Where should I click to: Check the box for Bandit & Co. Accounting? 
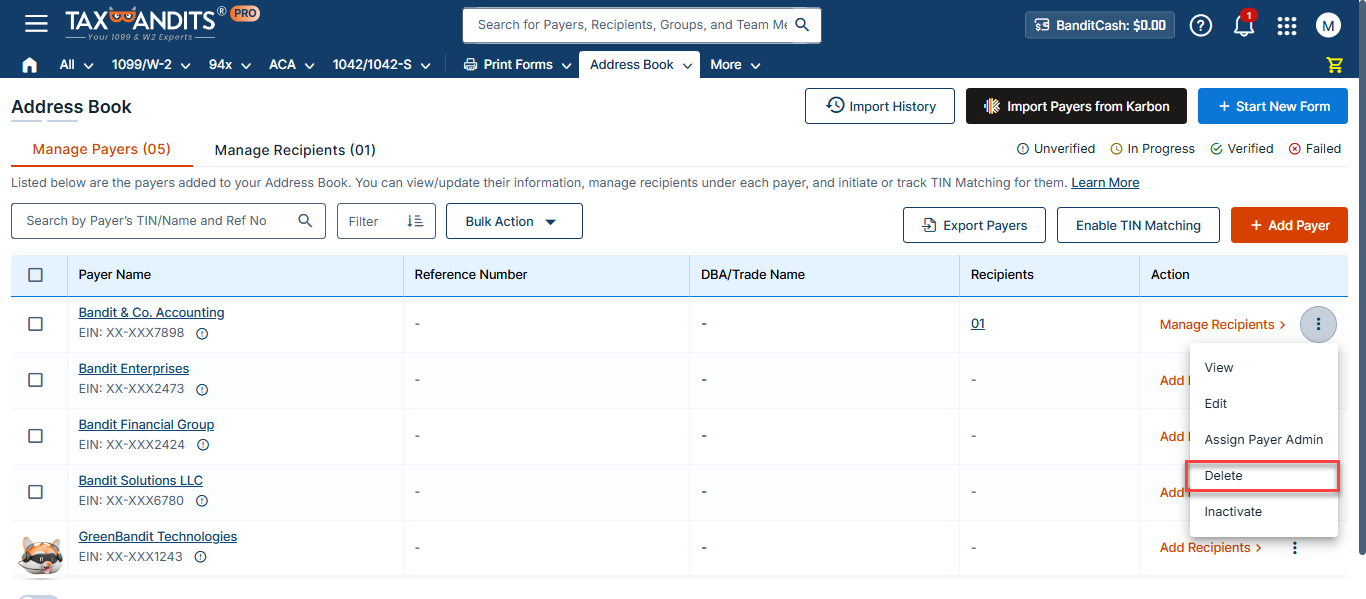[x=35, y=324]
